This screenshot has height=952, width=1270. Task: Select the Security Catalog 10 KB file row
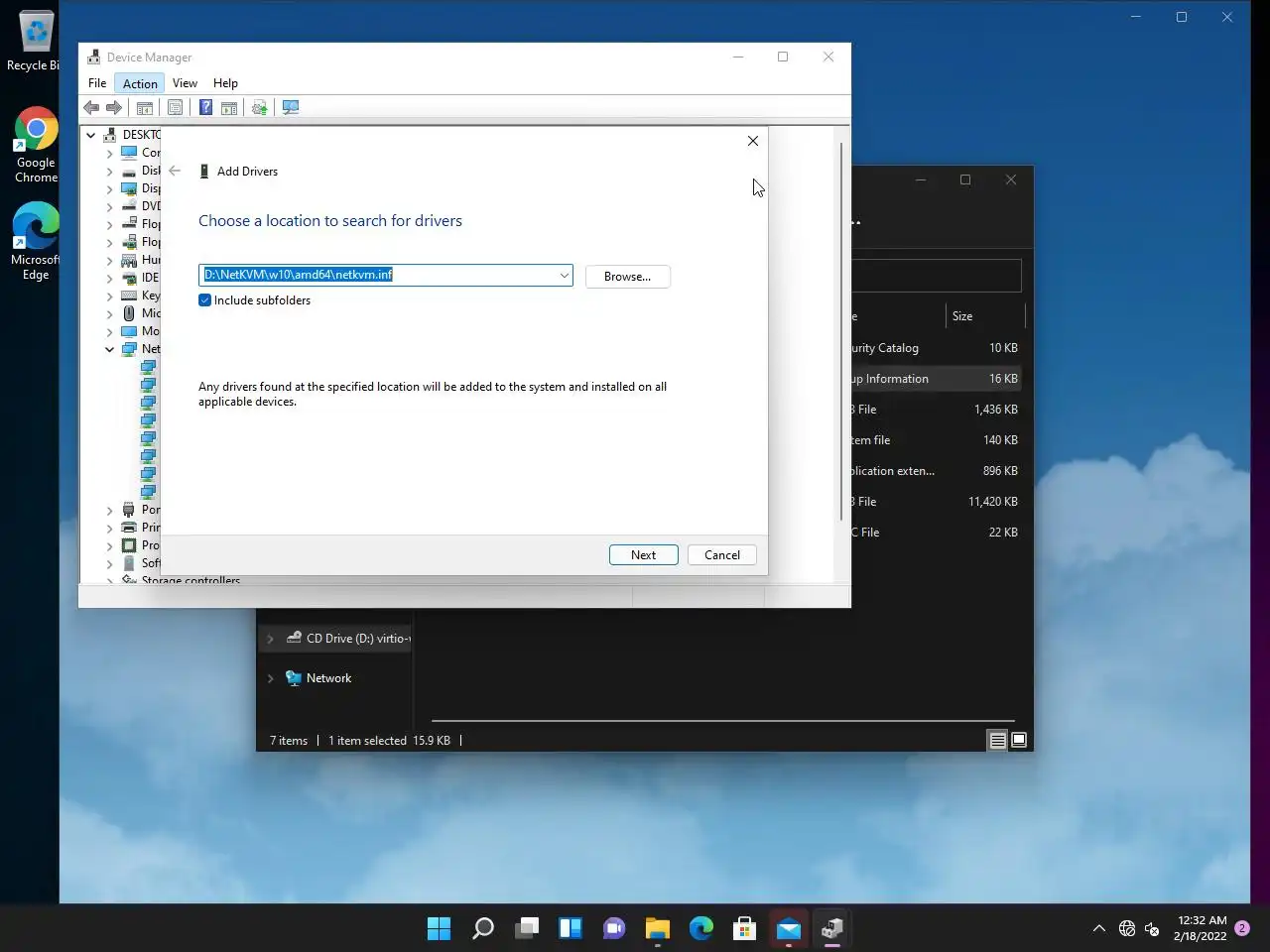pos(938,348)
